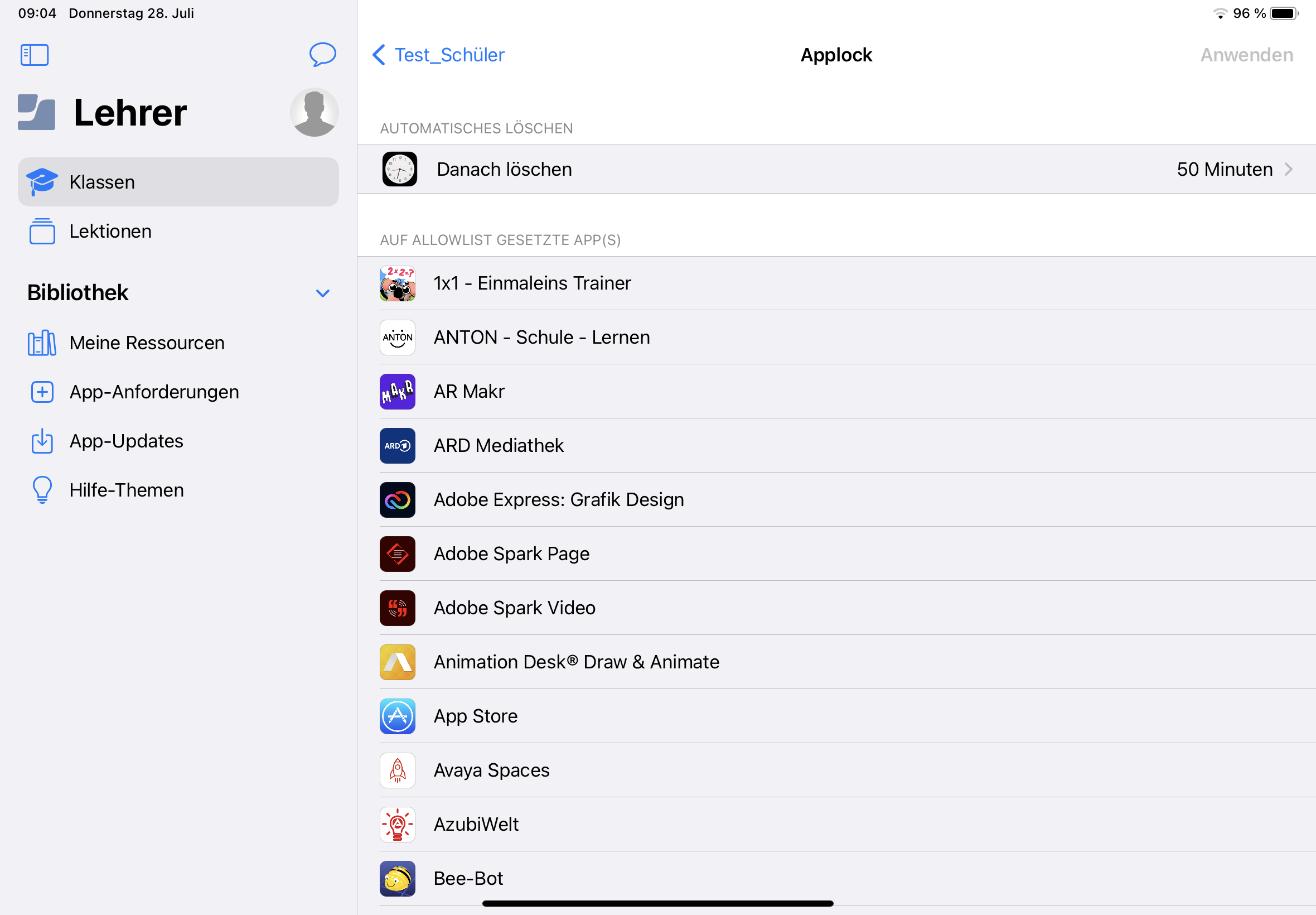Select Avaya Spaces row
The width and height of the screenshot is (1316, 915).
[x=836, y=770]
